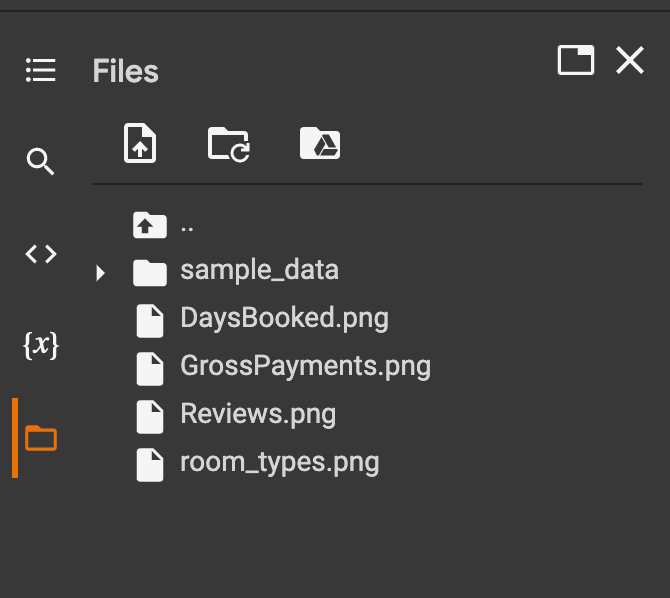Screen dimensions: 670x598
Task: Click the Files panel title
Action: tap(126, 71)
